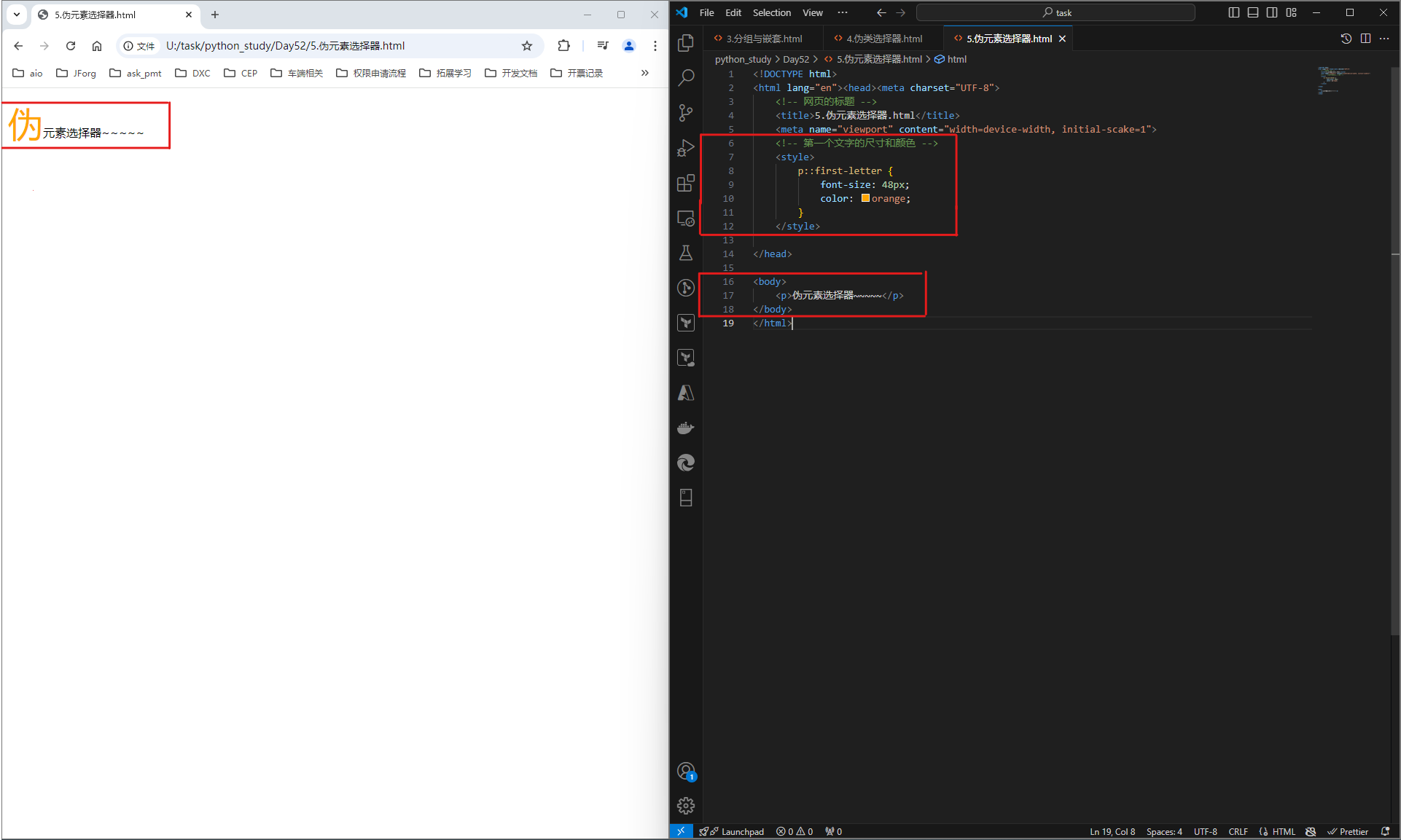Bookmark this page with the star icon
Screen dimensions: 1401x840
click(x=527, y=46)
